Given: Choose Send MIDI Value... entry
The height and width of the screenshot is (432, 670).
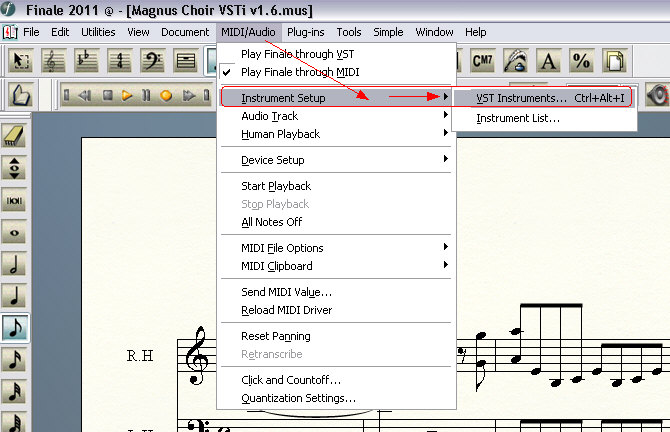Looking at the screenshot, I should click(336, 292).
